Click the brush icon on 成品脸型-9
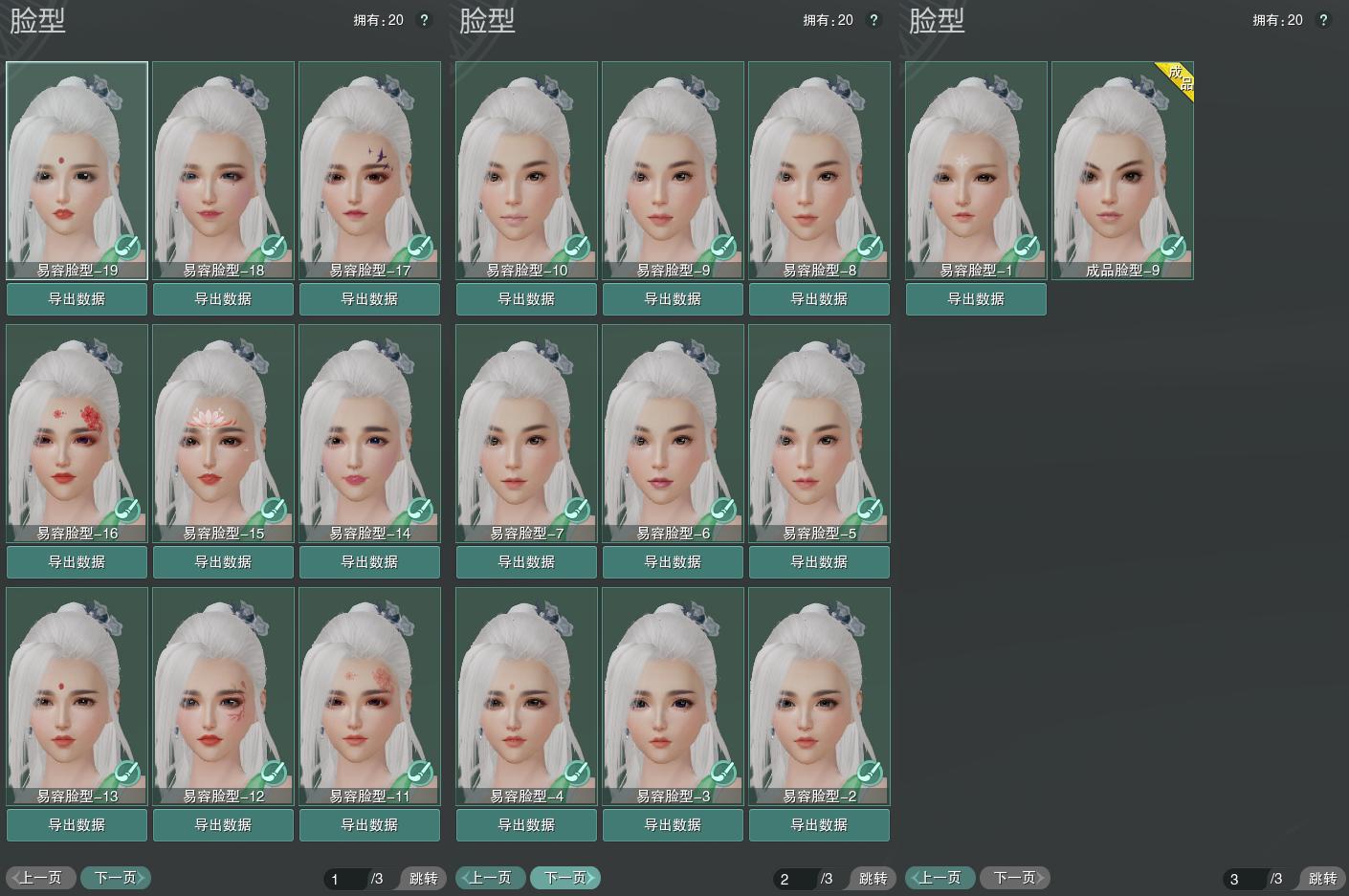The height and width of the screenshot is (896, 1349). [1173, 248]
